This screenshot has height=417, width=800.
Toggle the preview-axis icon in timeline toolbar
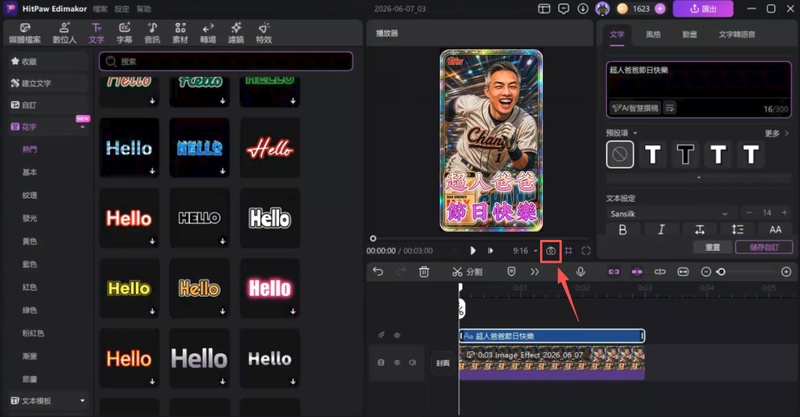tap(660, 272)
